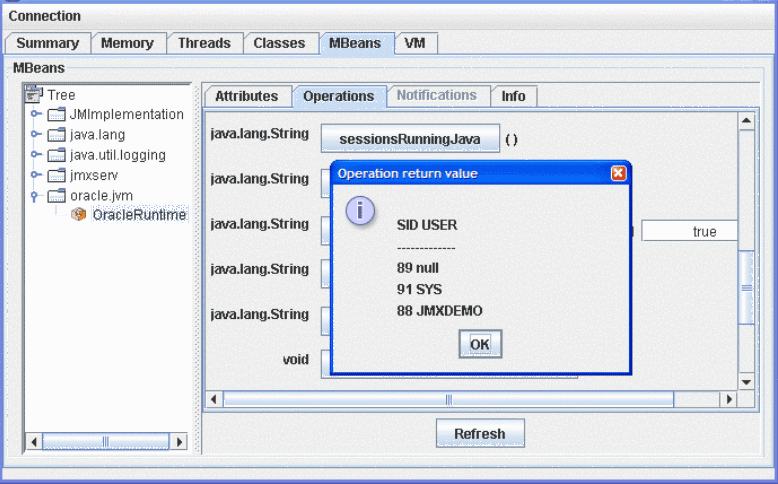The height and width of the screenshot is (484, 778).
Task: Select the OracleRuntime tree item
Action: click(x=139, y=215)
